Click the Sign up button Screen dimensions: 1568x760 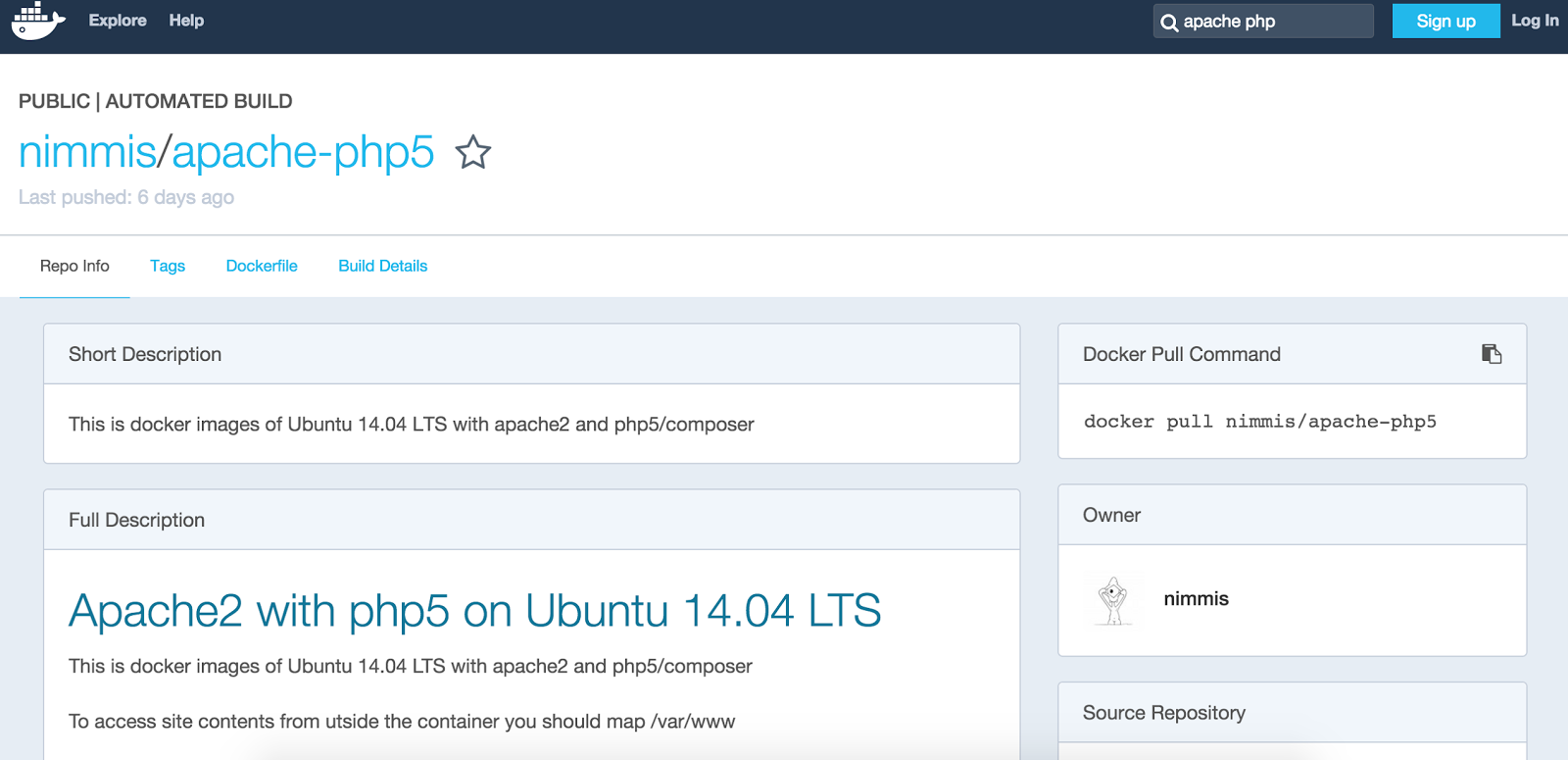[x=1445, y=21]
